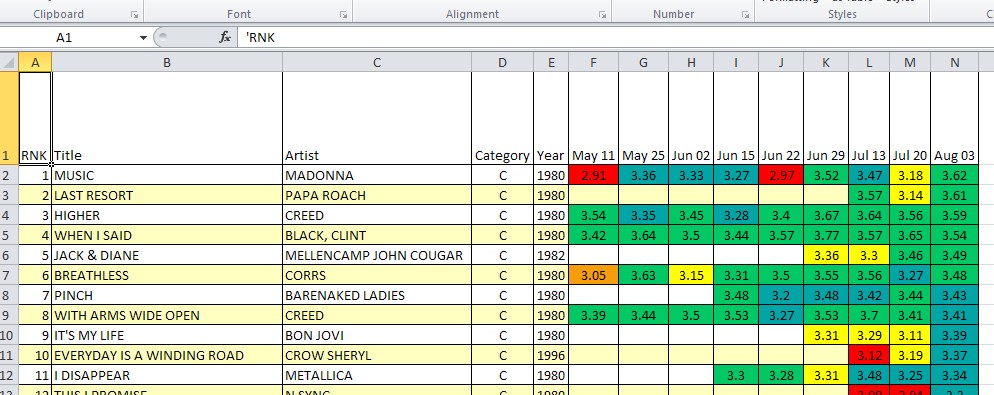
Task: Expand the Name Box dropdown arrow
Action: 143,38
